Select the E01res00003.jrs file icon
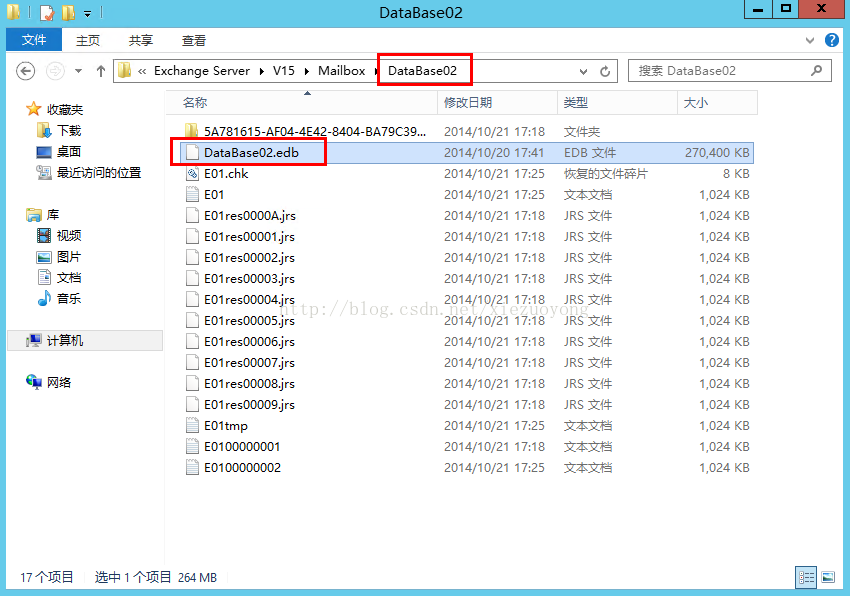The image size is (850, 596). (192, 279)
